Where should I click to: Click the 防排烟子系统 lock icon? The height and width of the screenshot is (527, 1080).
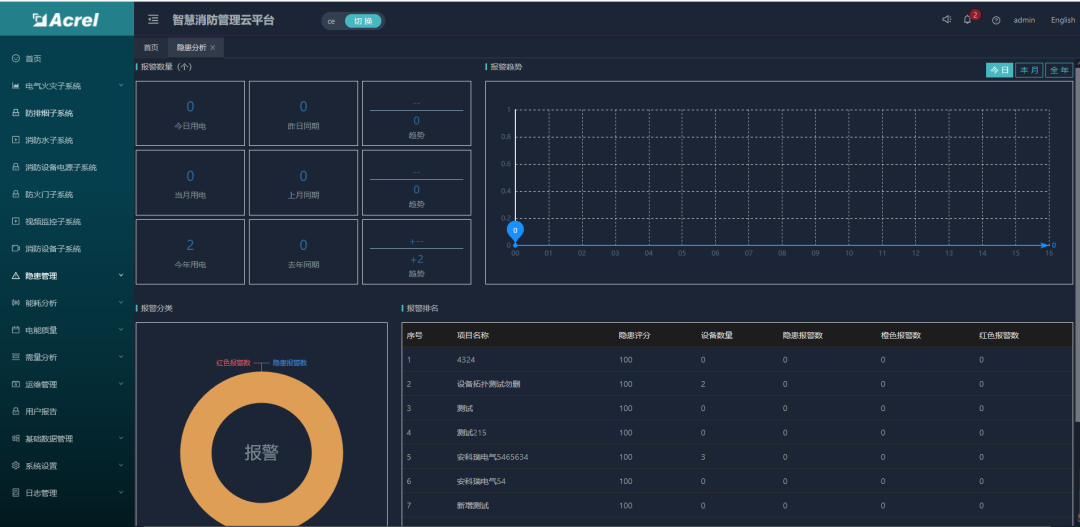(16, 113)
